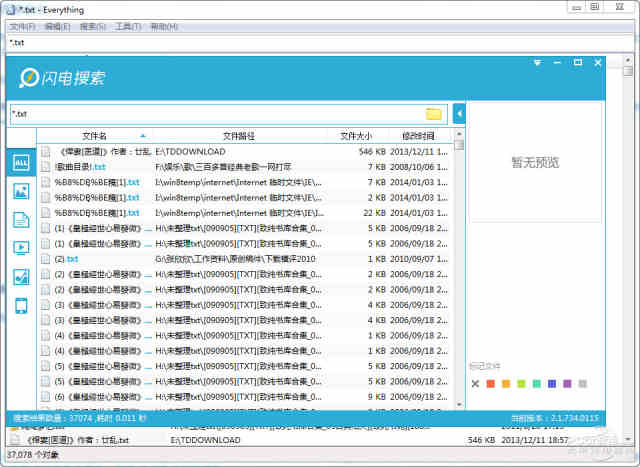Click 37,078 个对象 in Everything status bar

pos(33,454)
